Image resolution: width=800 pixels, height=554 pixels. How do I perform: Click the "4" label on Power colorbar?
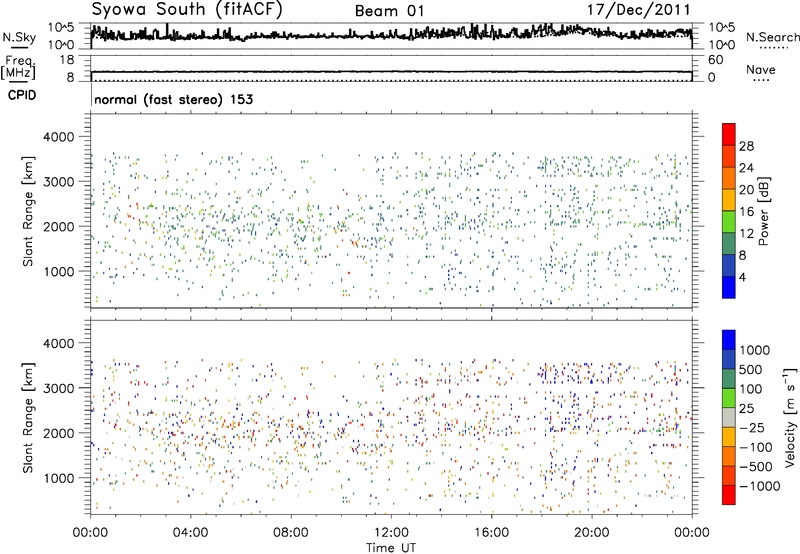(742, 277)
